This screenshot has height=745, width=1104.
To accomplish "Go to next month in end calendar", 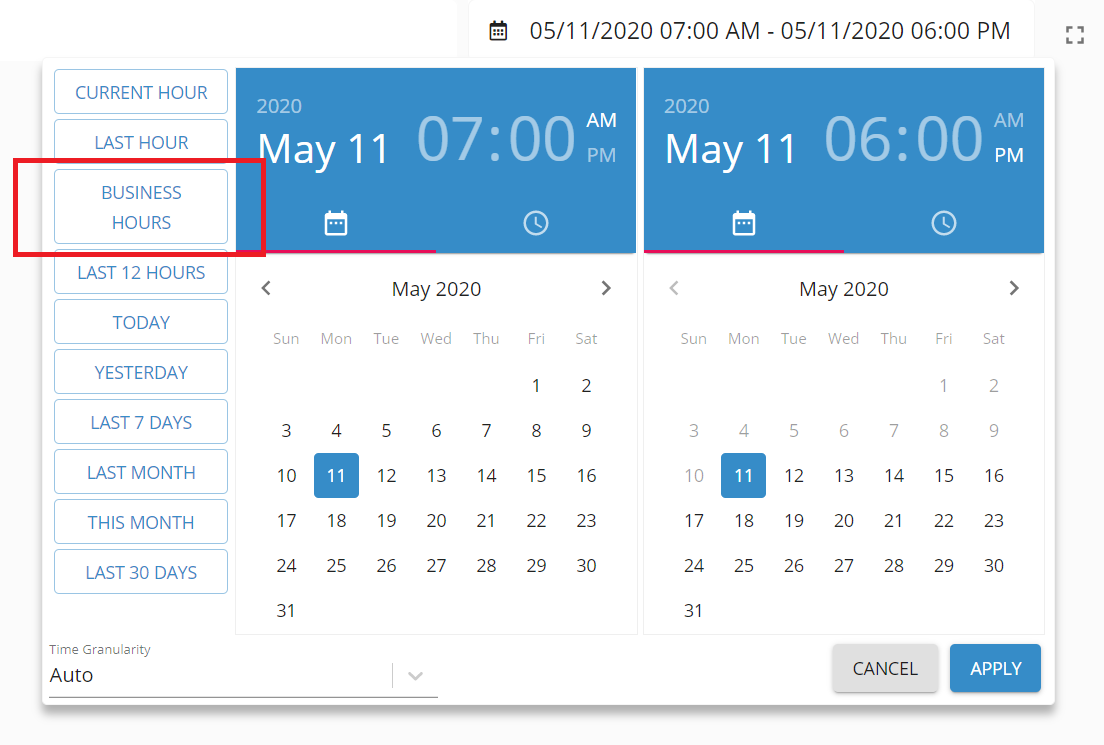I will pyautogui.click(x=1014, y=289).
